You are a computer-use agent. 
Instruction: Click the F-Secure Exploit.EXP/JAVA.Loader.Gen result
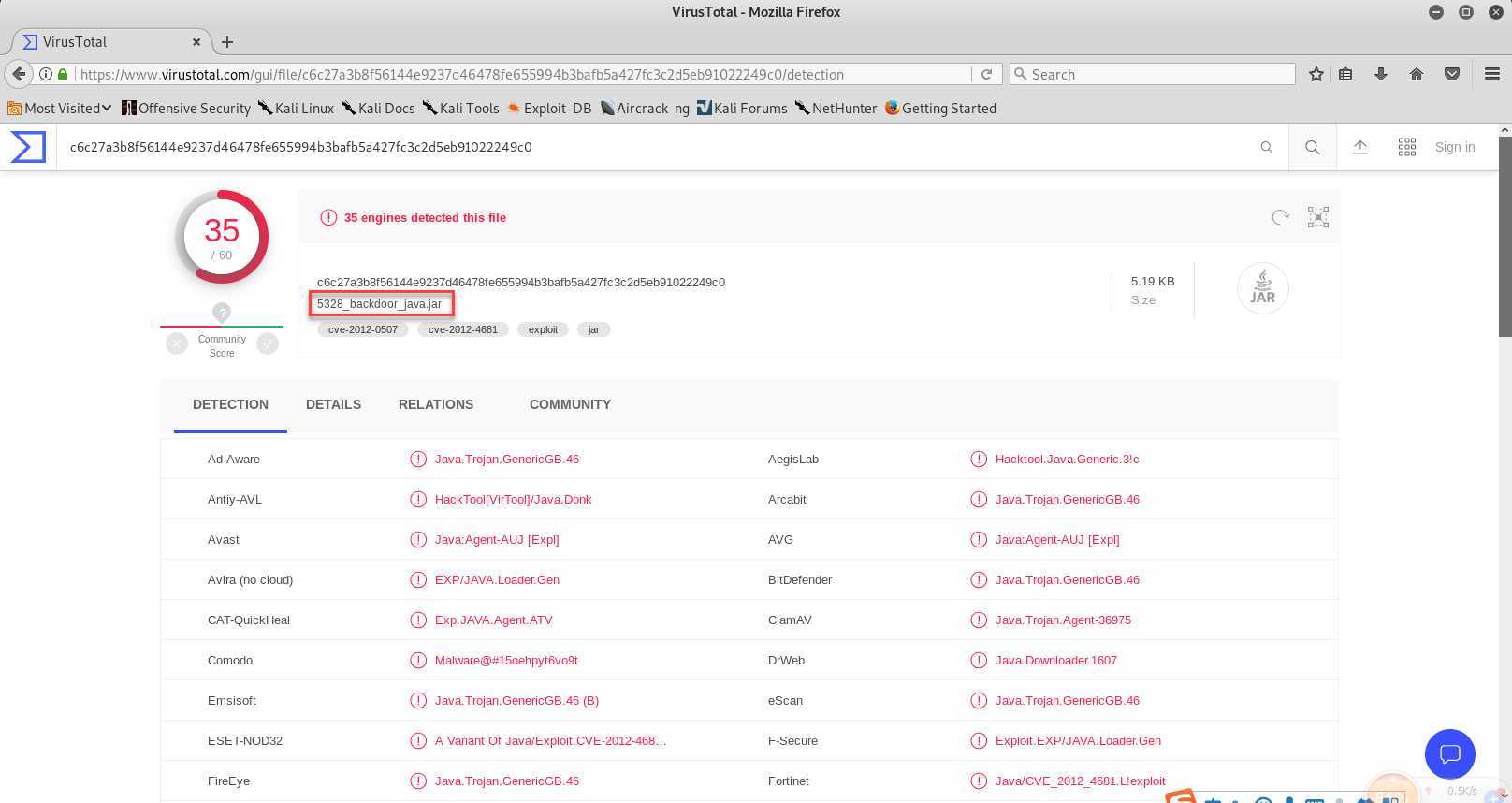coord(1078,741)
